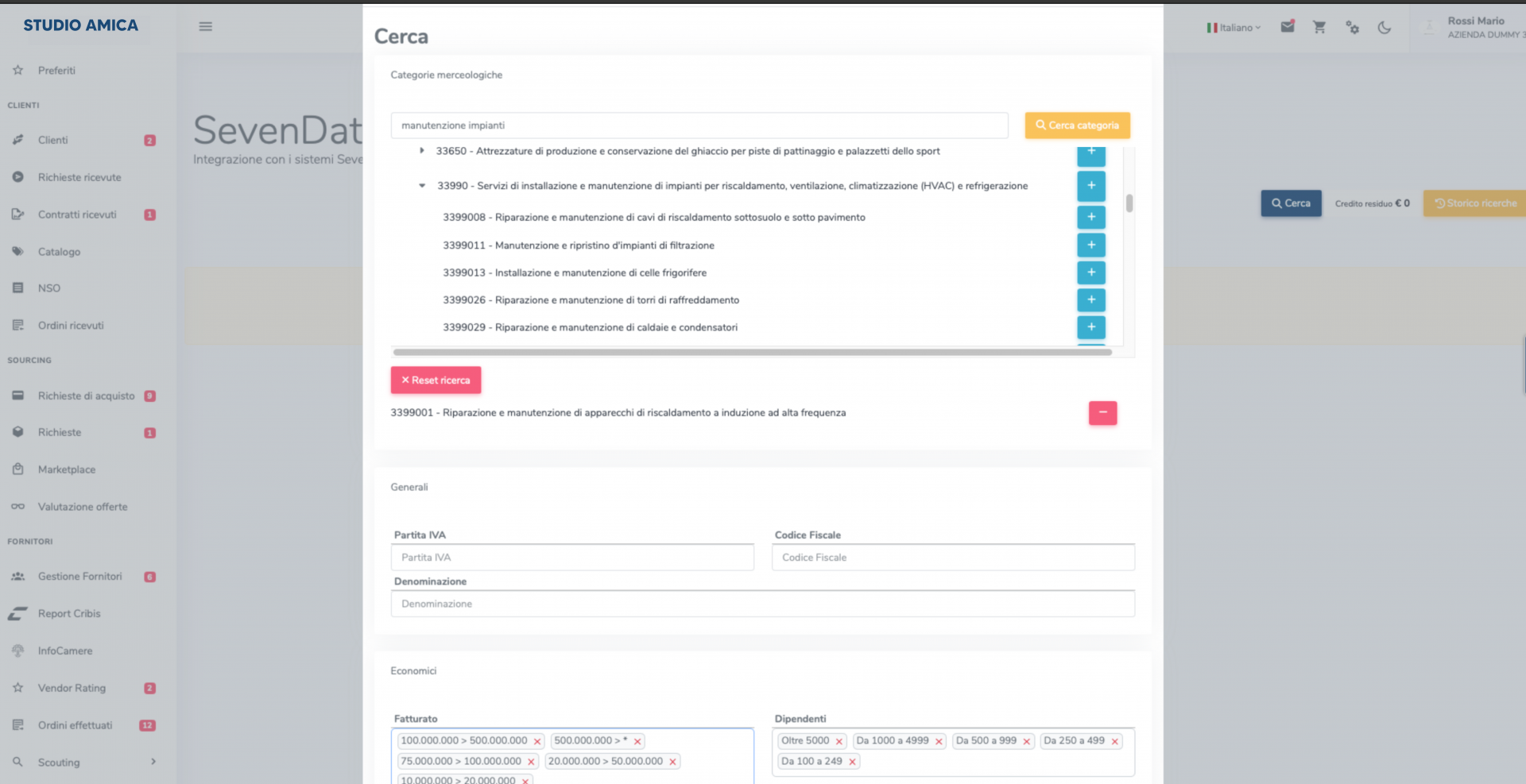Click the Marketplace bag icon
This screenshot has height=784, width=1526.
[17, 469]
